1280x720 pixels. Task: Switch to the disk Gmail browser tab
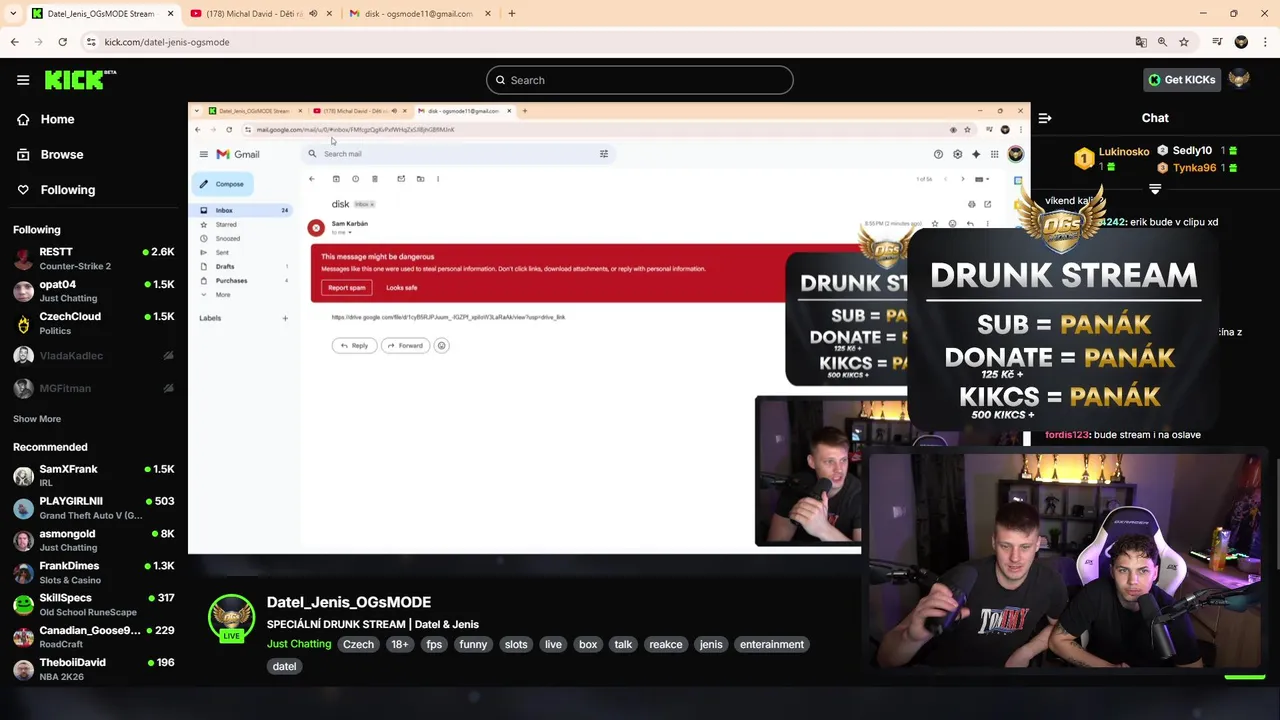point(420,14)
